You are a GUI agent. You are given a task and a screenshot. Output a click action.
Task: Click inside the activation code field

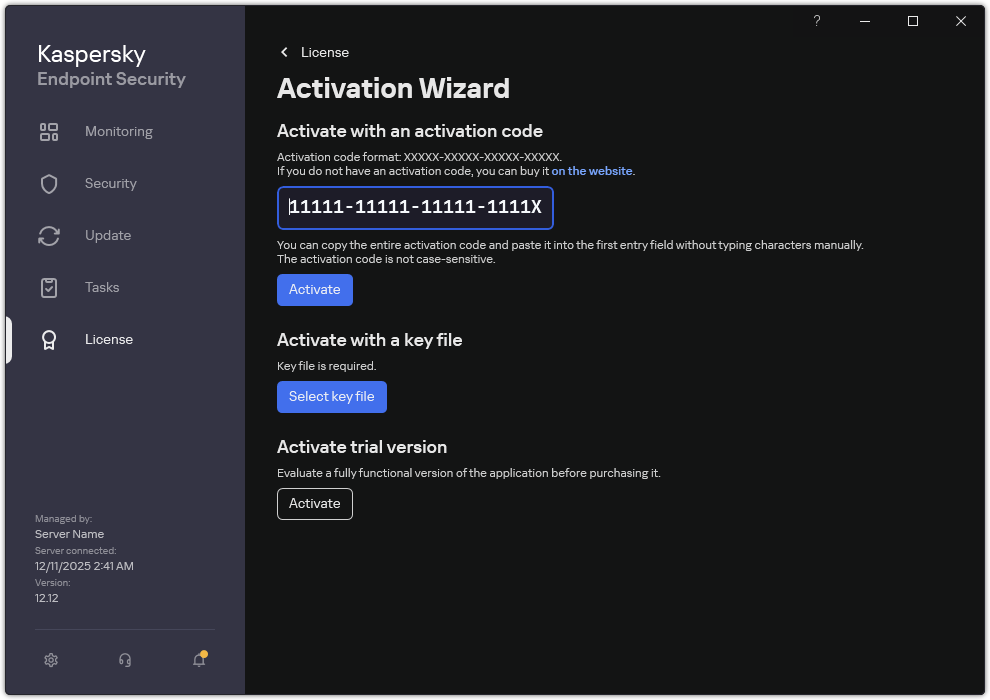tap(414, 208)
